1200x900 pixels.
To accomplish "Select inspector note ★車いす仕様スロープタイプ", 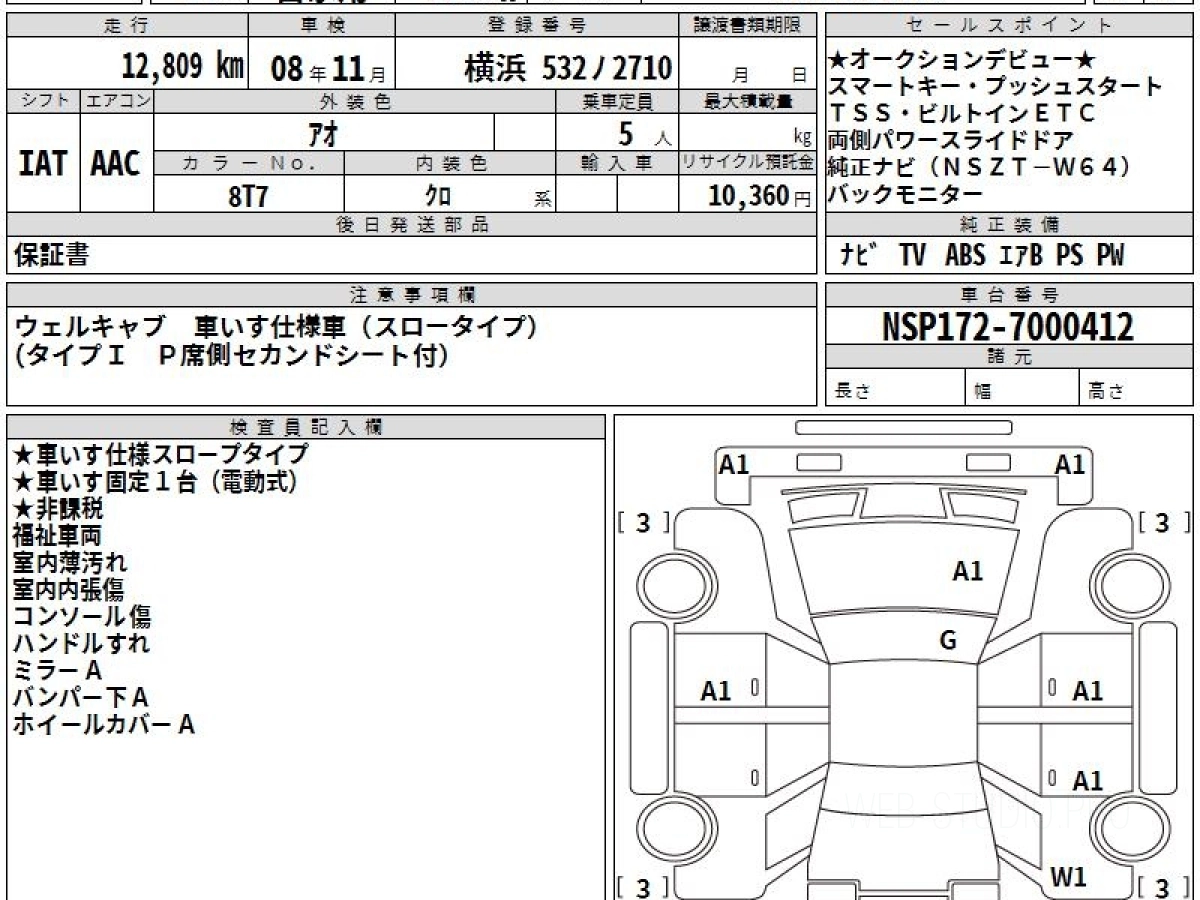I will click(x=161, y=454).
